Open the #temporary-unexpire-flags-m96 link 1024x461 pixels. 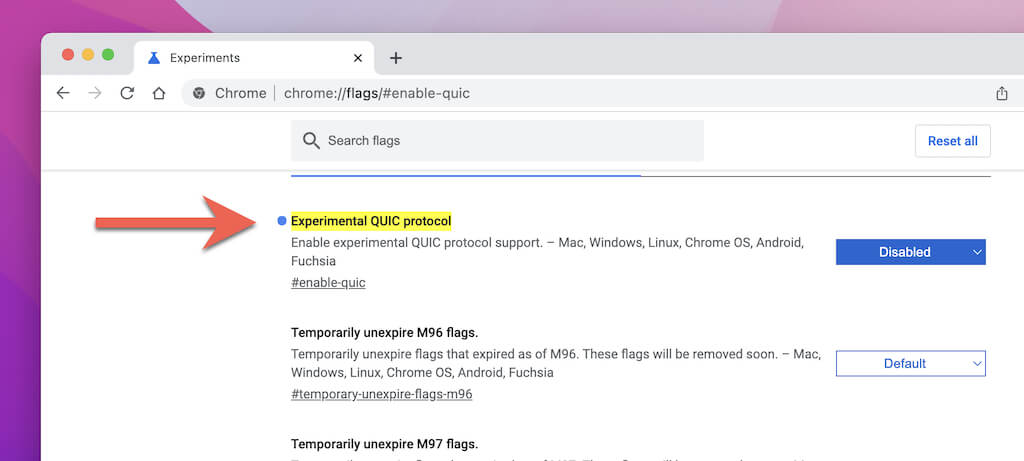pyautogui.click(x=381, y=394)
